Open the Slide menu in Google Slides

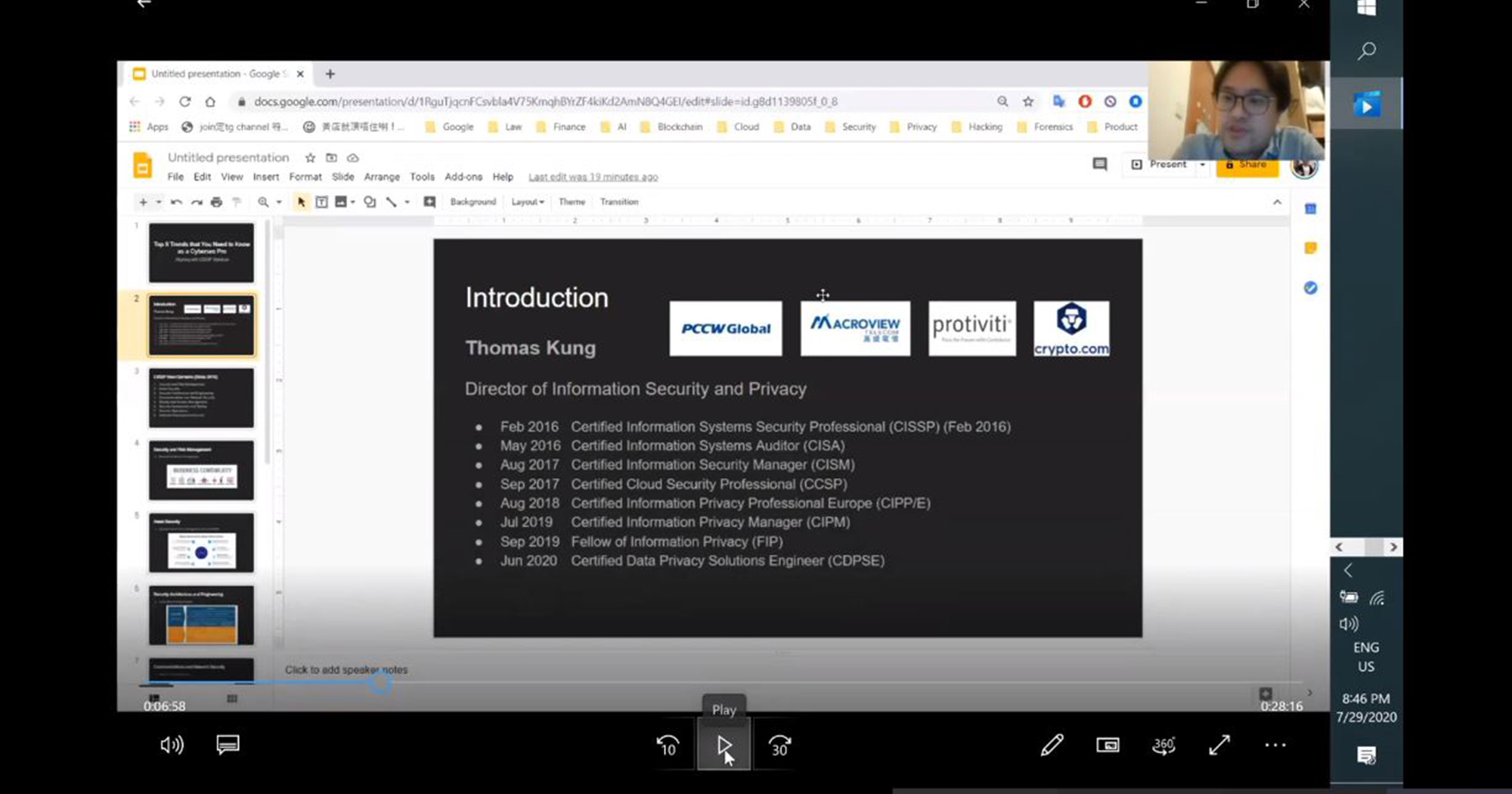click(x=342, y=177)
